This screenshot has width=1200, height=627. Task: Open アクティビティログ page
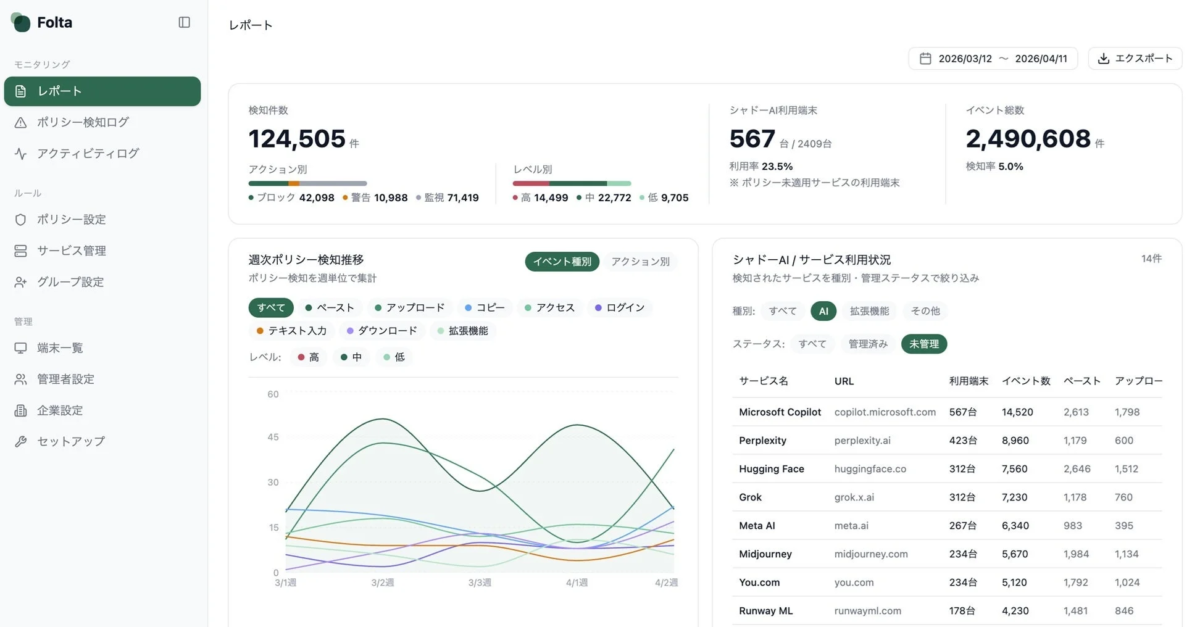pos(102,153)
